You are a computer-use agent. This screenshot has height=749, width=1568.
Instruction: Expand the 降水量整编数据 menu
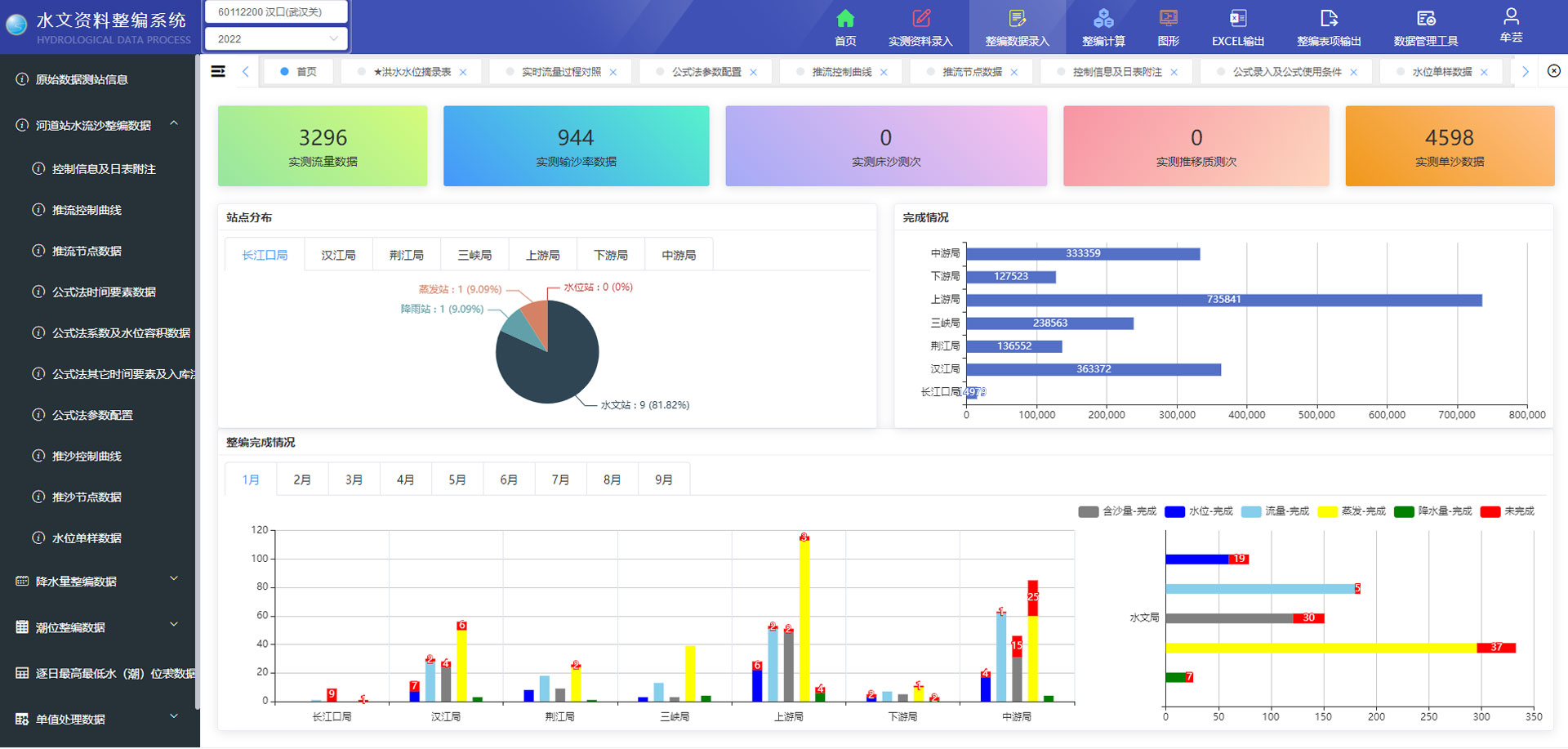point(174,579)
